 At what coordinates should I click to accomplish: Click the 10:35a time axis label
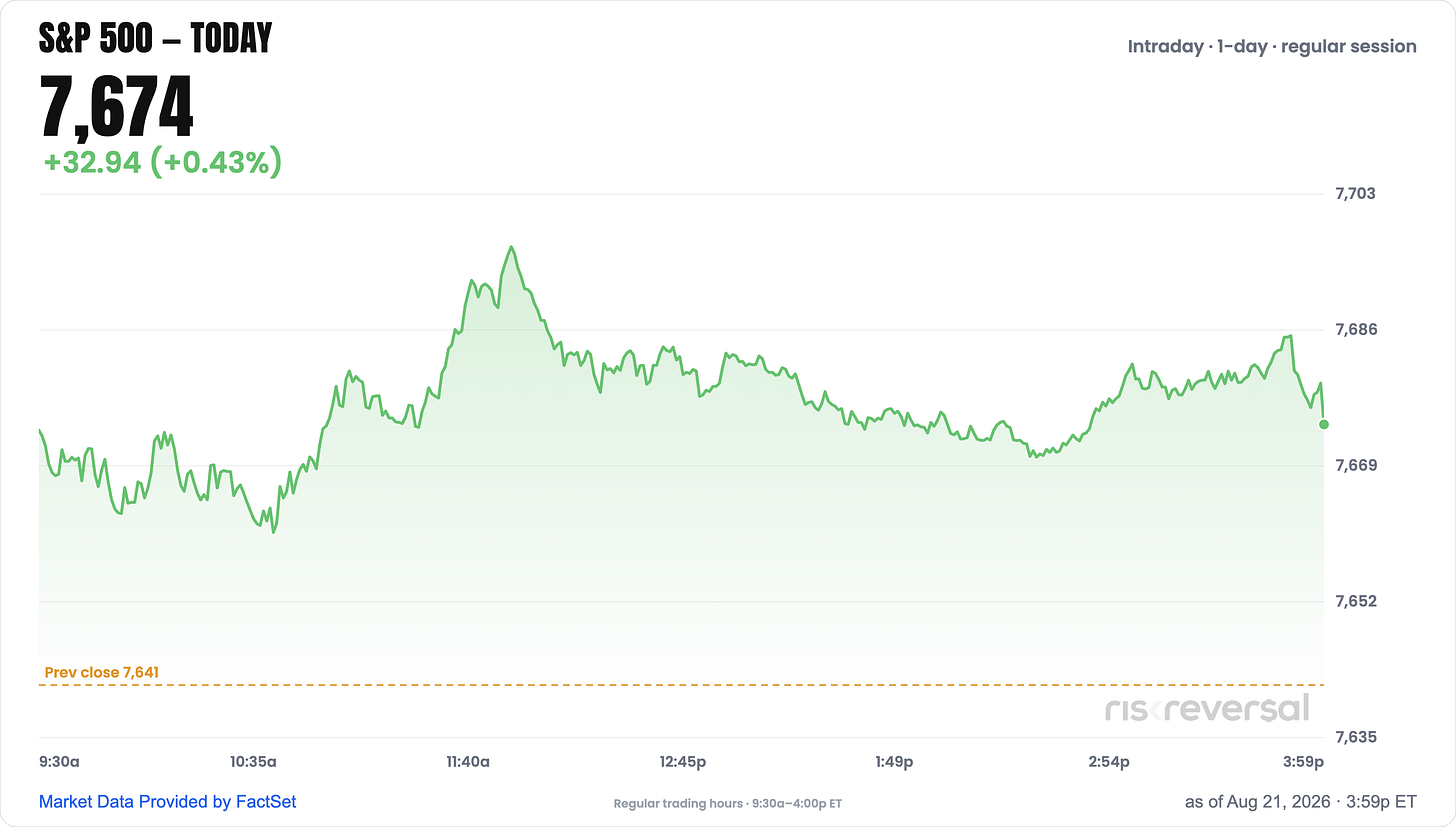253,762
